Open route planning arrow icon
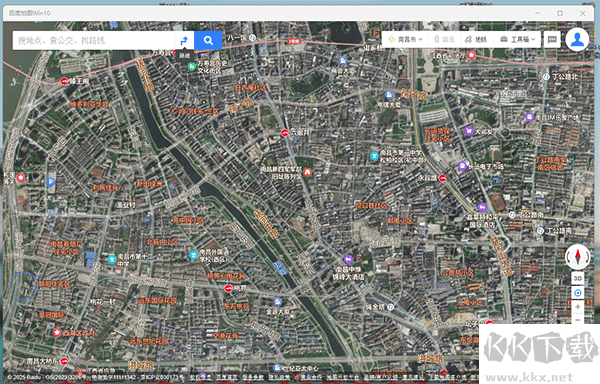600x384 pixels. pos(184,41)
